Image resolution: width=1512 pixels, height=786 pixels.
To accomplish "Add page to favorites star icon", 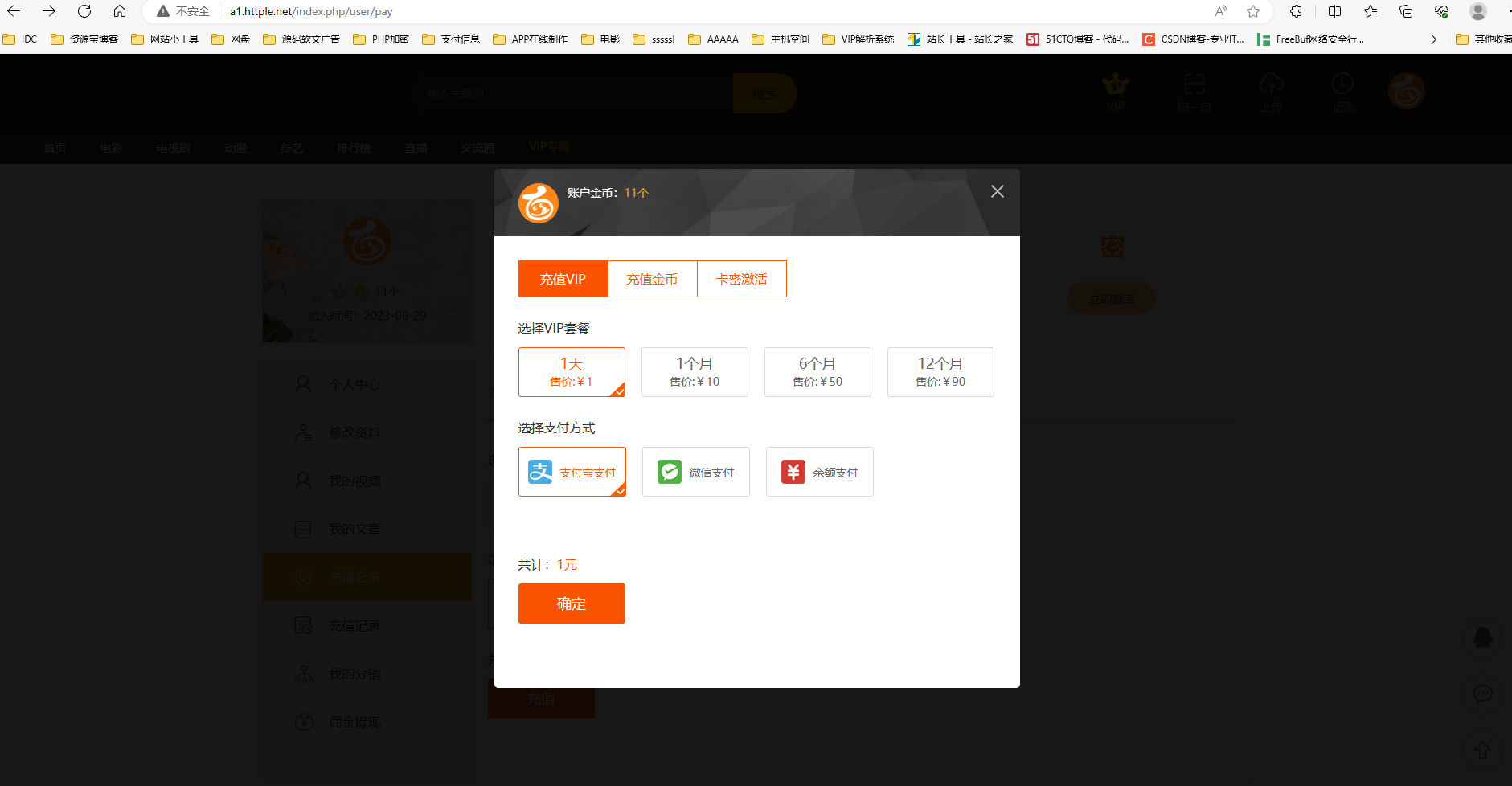I will 1252,11.
